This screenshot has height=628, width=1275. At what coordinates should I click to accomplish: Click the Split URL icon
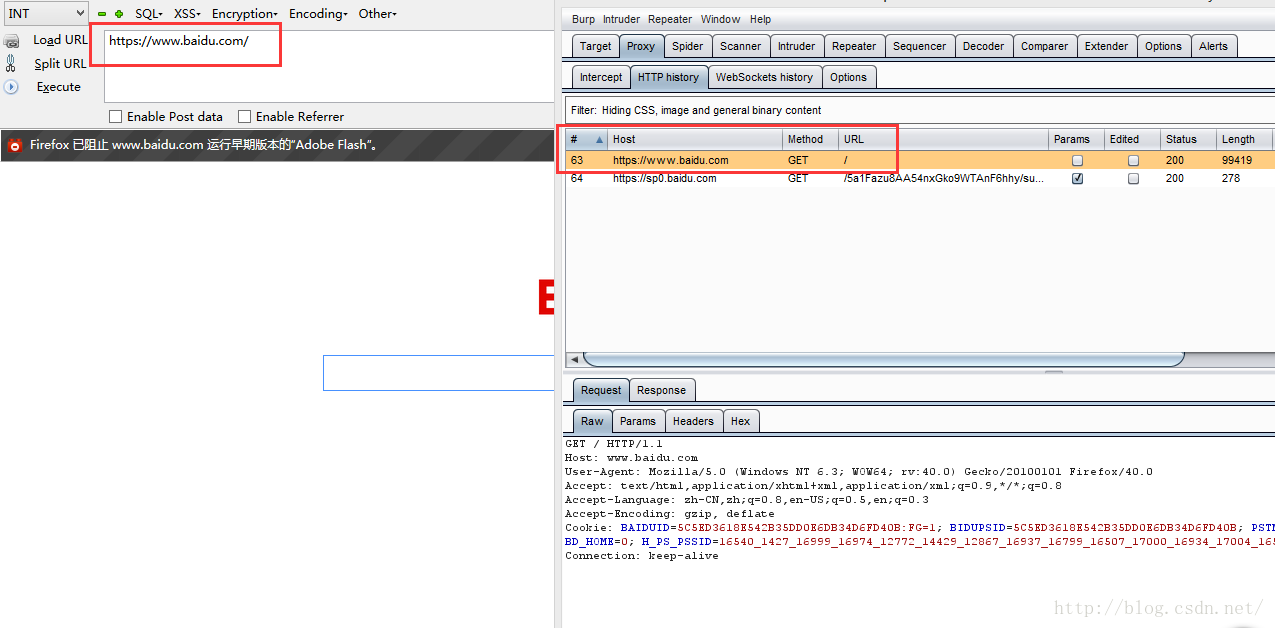coord(11,63)
